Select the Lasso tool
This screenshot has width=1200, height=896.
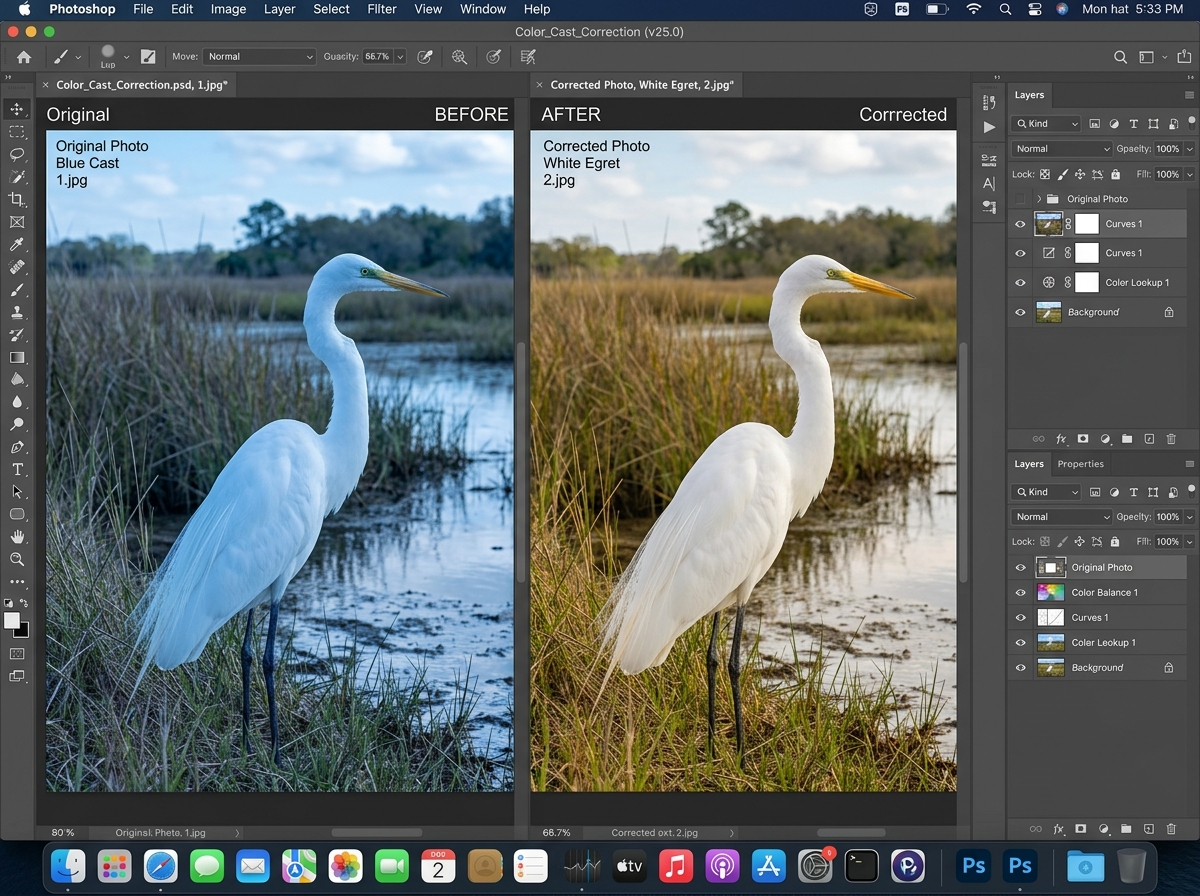pyautogui.click(x=16, y=155)
